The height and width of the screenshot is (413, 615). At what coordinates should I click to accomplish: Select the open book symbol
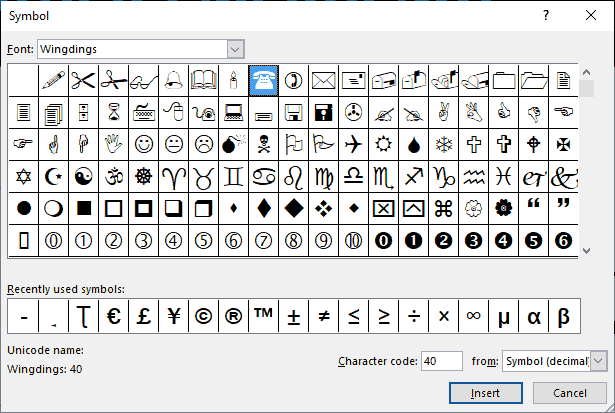[x=204, y=80]
